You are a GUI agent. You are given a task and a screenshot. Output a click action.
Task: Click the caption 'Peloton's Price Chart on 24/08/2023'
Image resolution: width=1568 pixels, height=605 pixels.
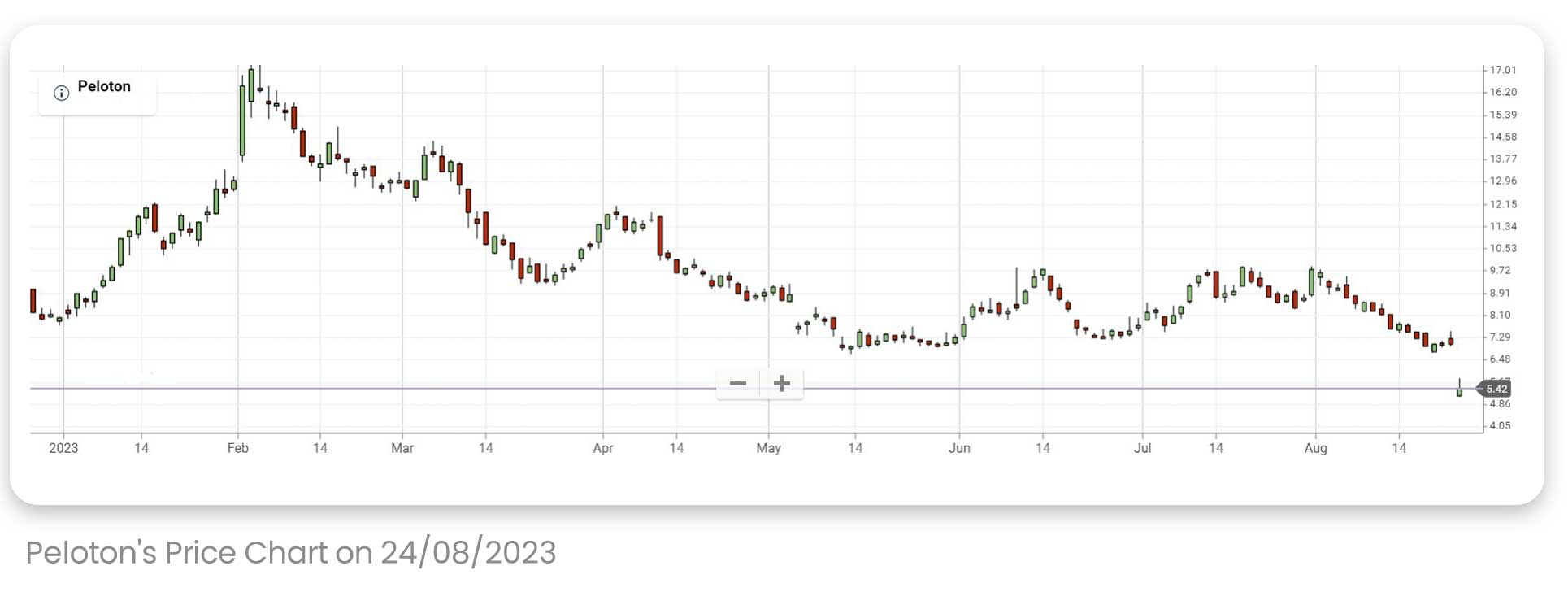tap(291, 553)
